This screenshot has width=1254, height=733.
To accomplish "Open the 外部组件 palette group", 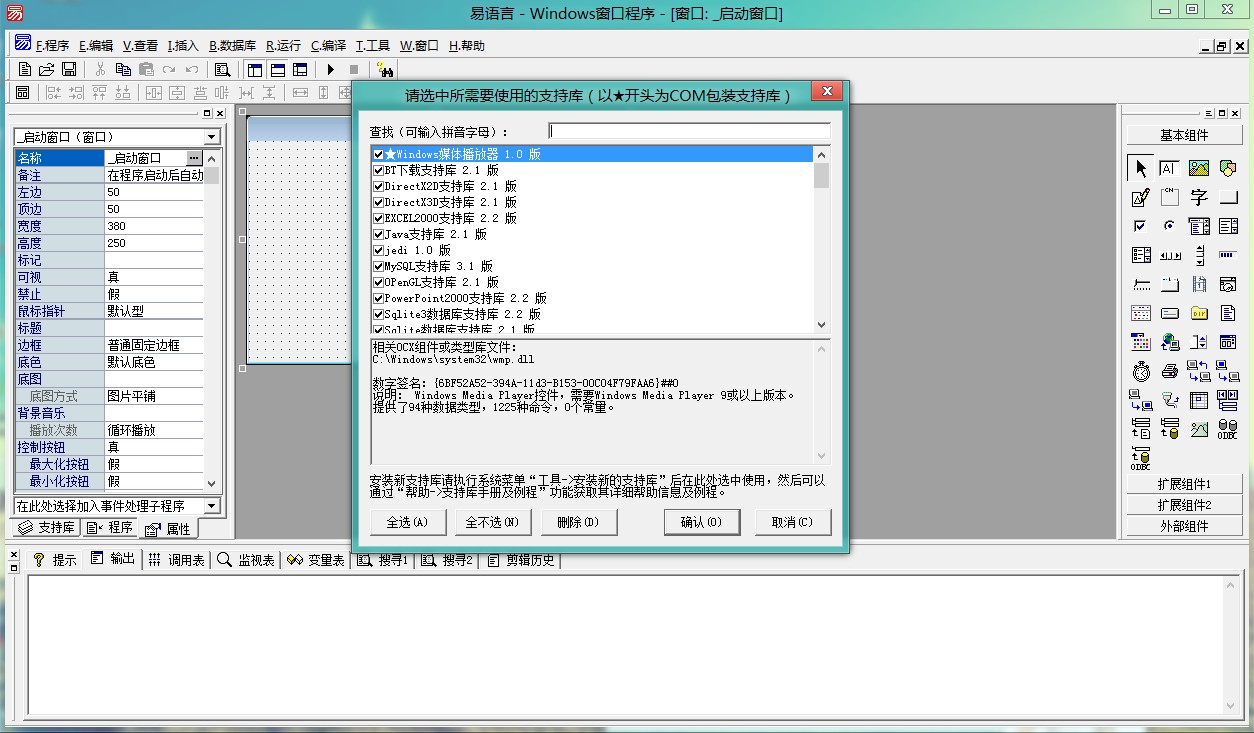I will coord(1184,526).
